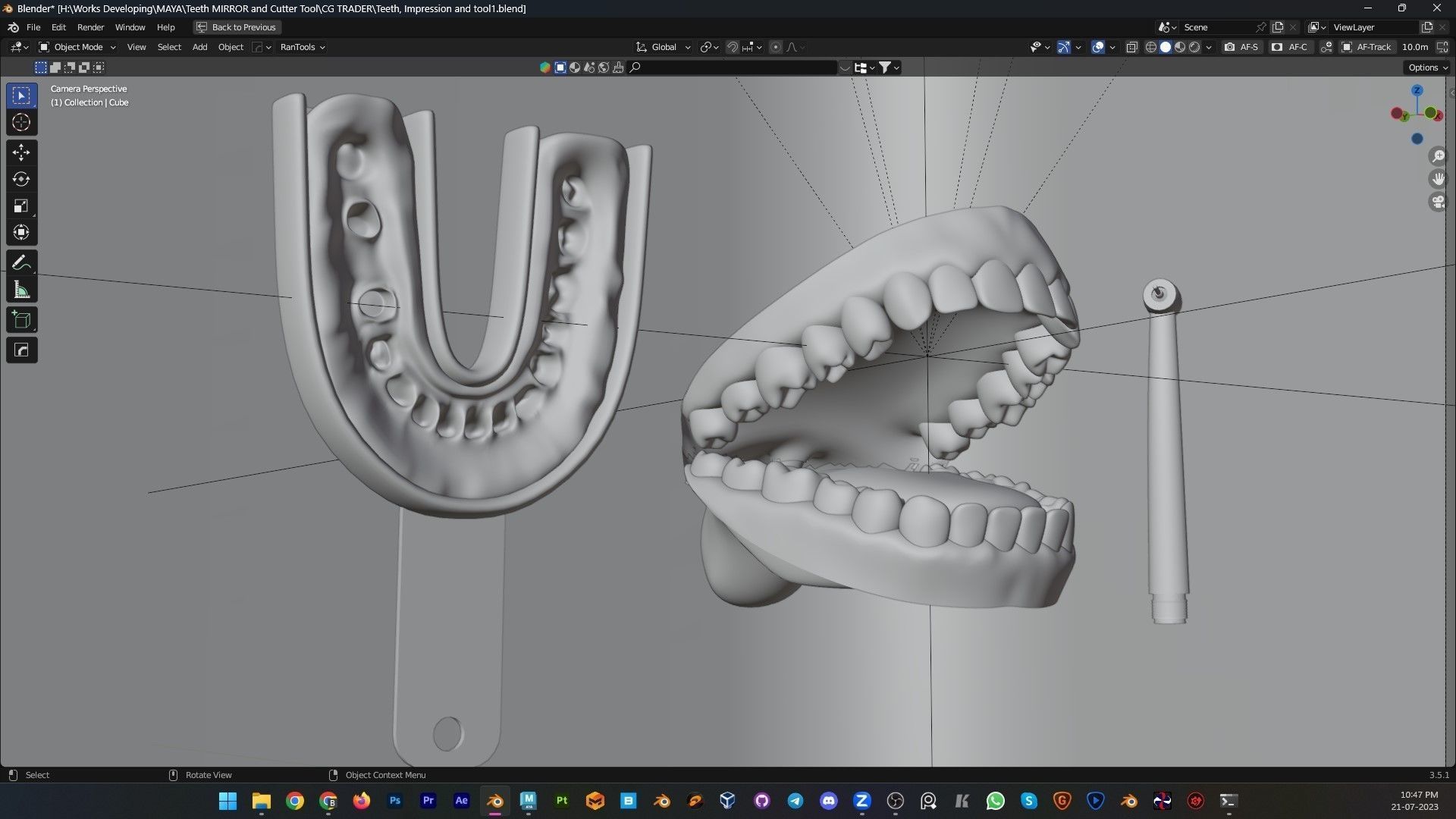
Task: Choose invert selection mode icon
Action: click(x=84, y=67)
